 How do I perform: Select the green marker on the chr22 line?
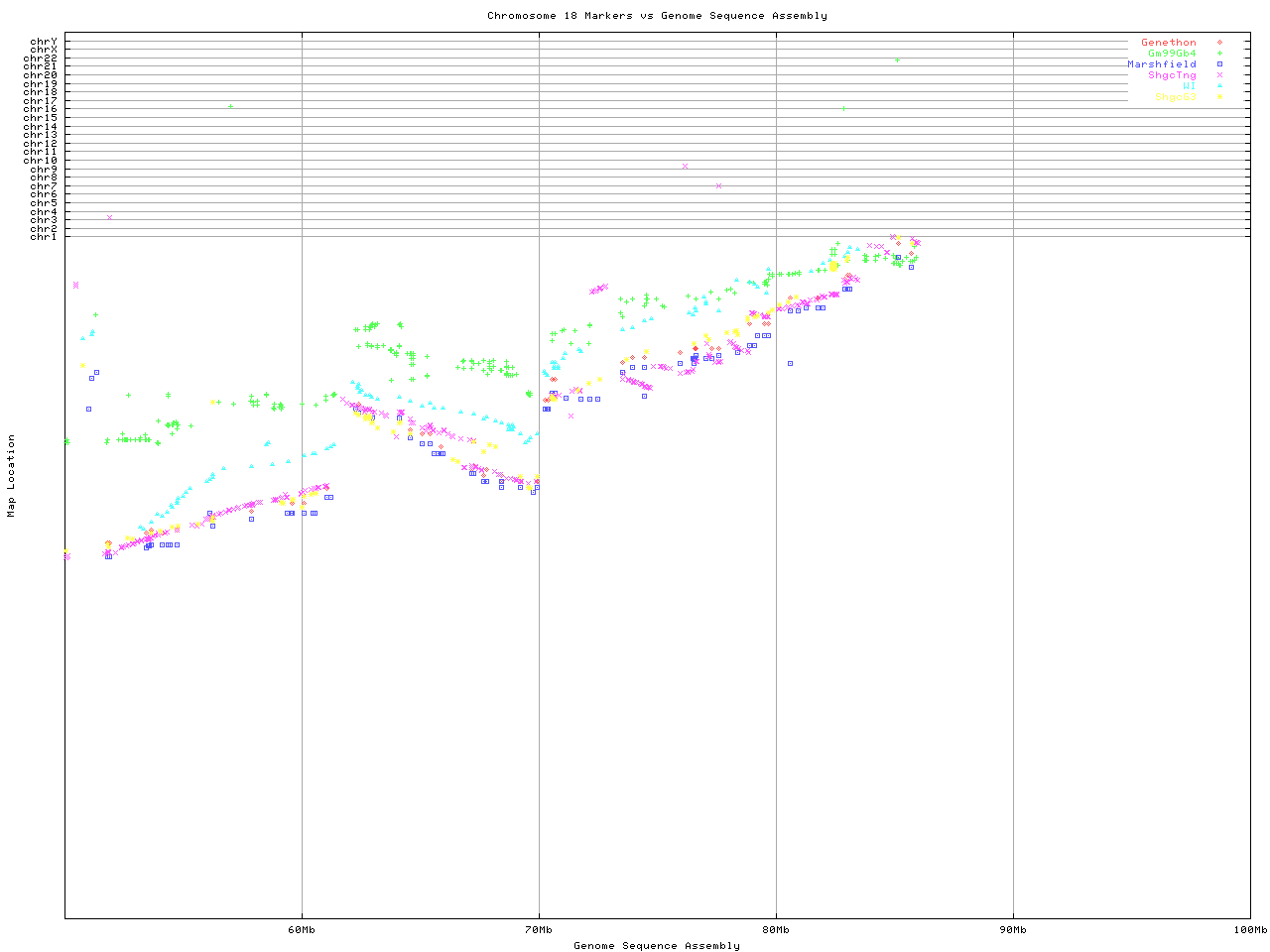point(897,60)
